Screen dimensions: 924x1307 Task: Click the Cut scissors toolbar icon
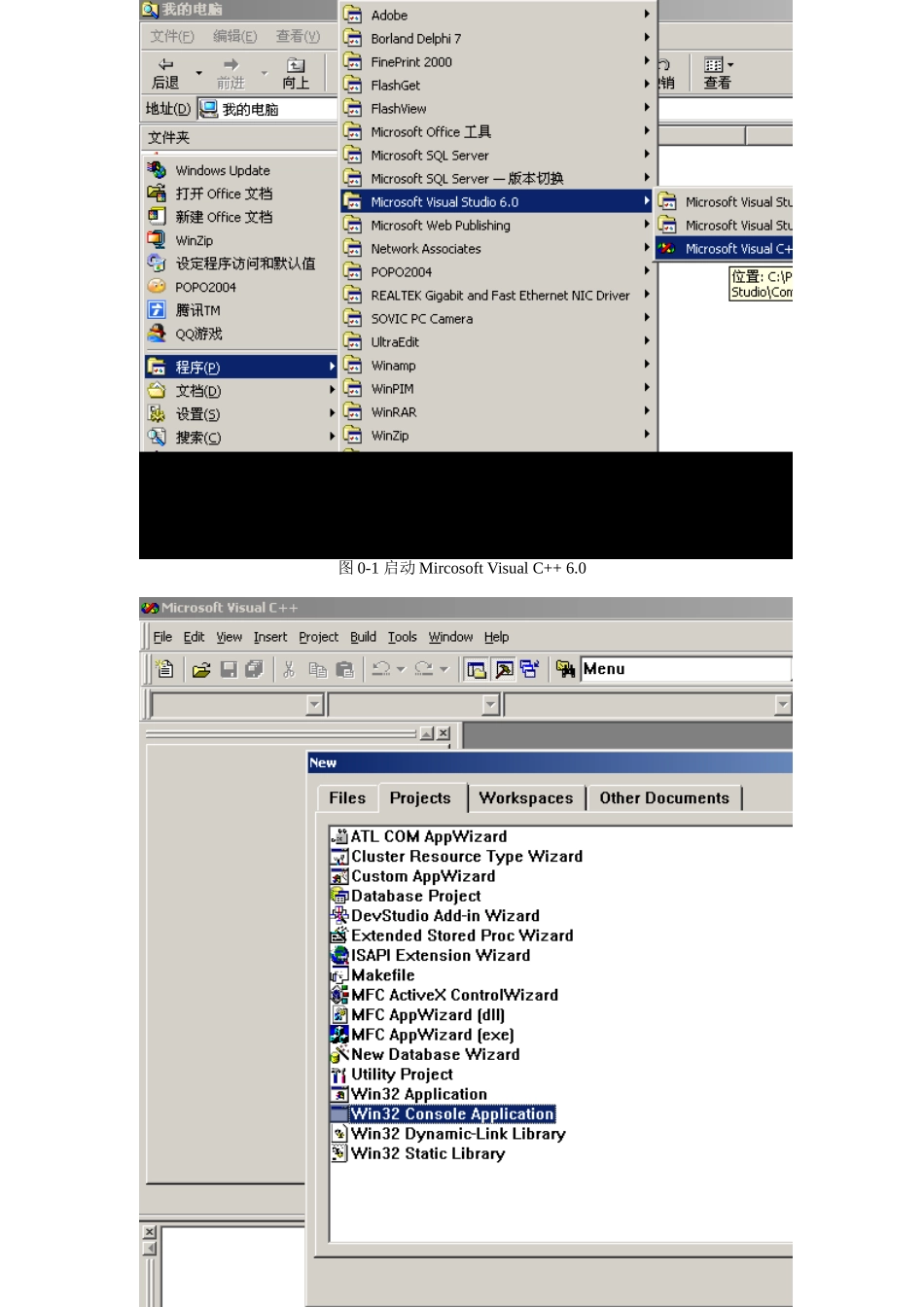[289, 669]
